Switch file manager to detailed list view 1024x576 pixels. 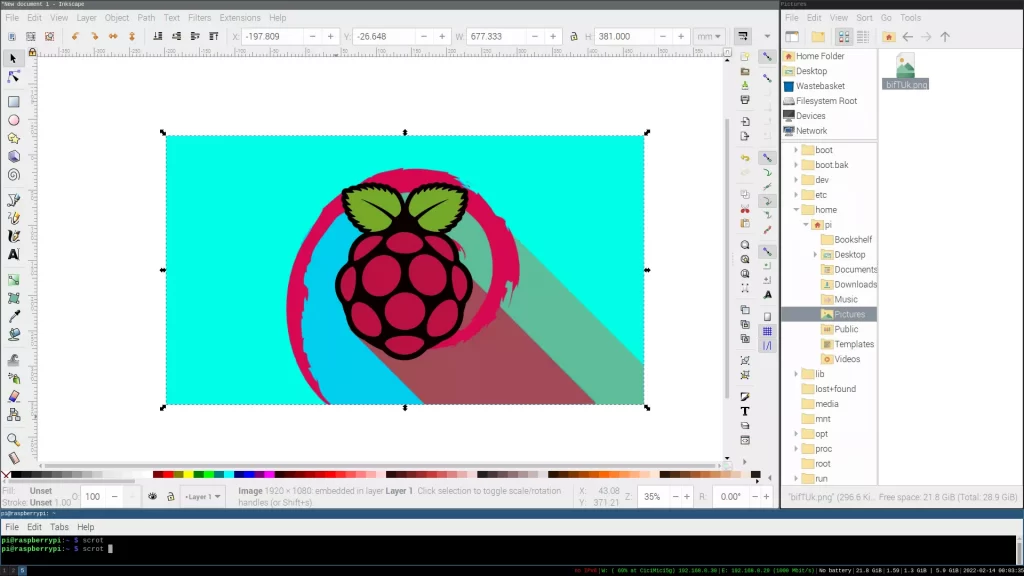(x=863, y=37)
